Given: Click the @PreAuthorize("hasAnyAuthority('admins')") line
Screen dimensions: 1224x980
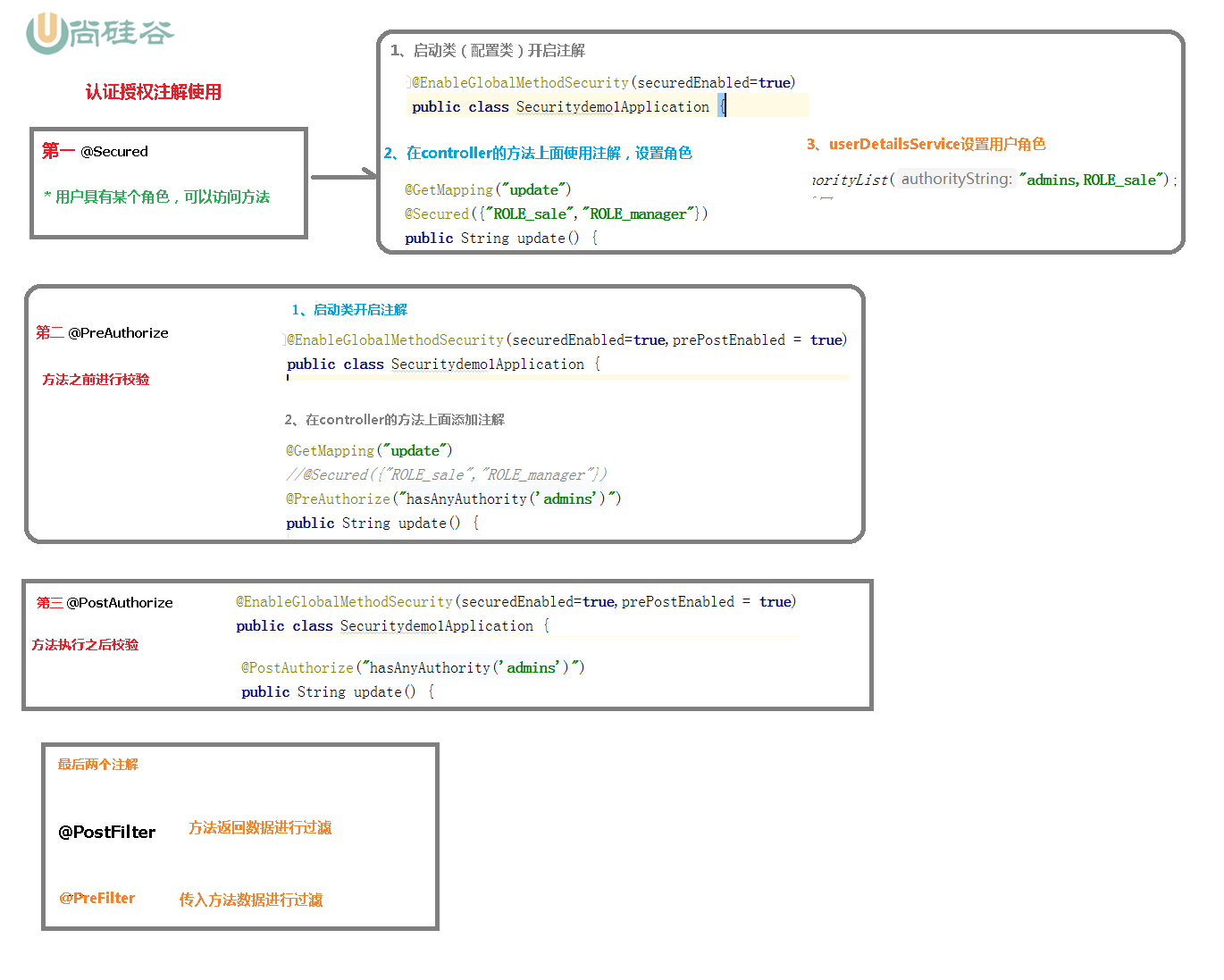Looking at the screenshot, I should pos(453,498).
